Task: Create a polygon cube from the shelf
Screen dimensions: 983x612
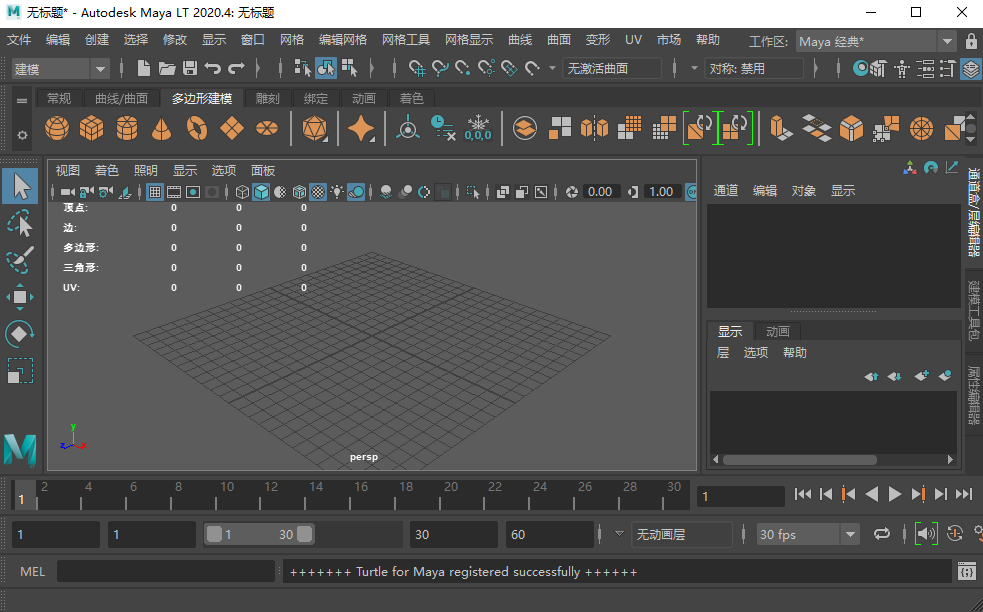Action: click(x=92, y=128)
